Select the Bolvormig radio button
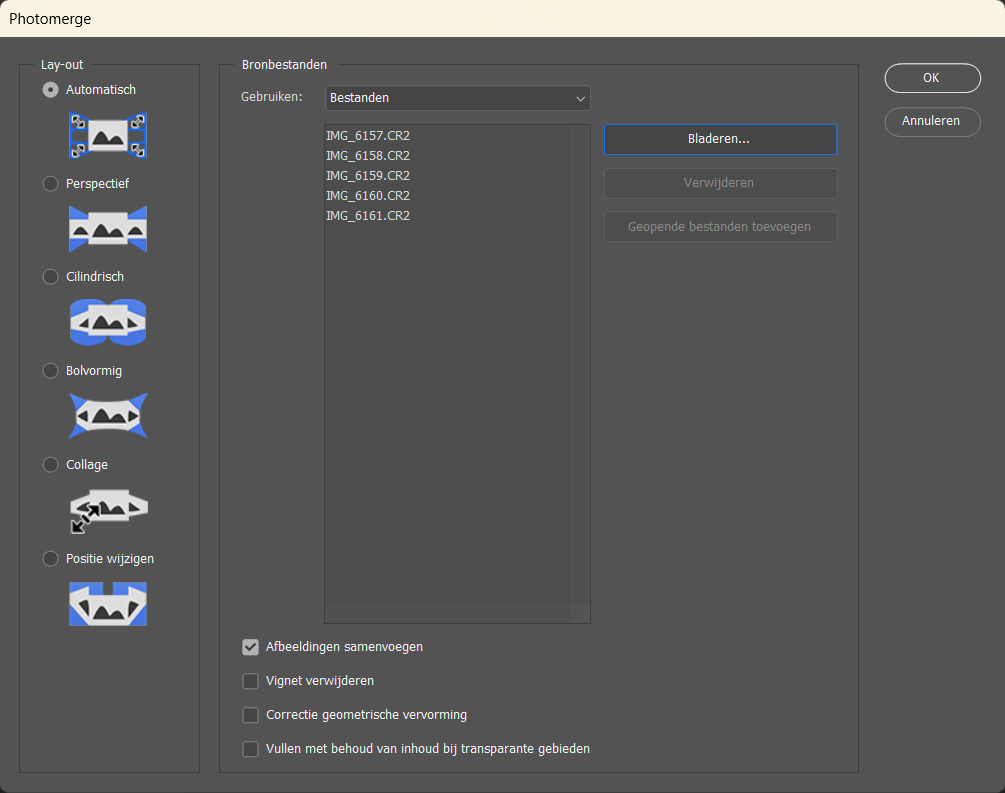1005x793 pixels. tap(51, 371)
